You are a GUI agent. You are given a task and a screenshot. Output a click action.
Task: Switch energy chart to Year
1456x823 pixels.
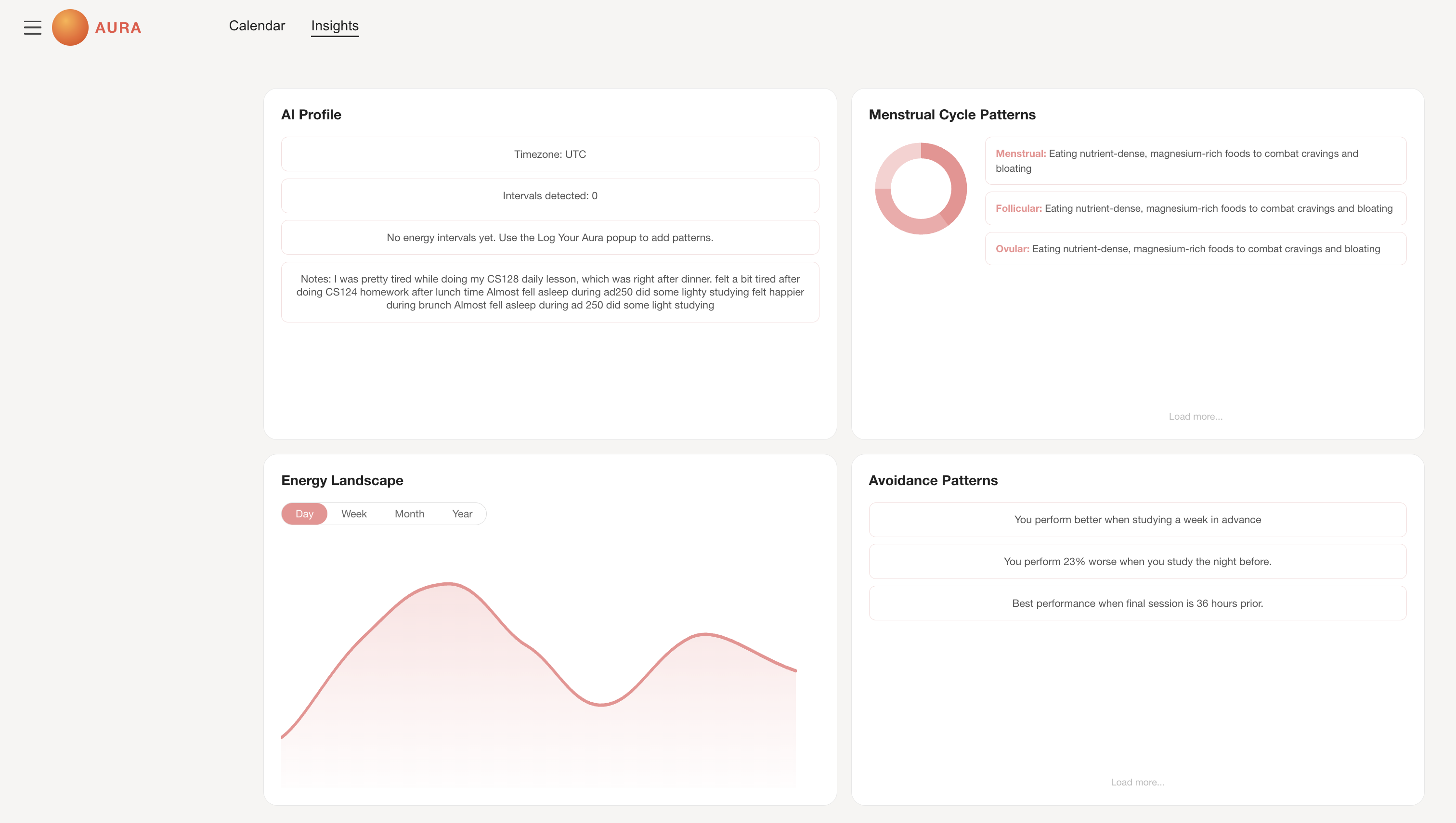462,514
